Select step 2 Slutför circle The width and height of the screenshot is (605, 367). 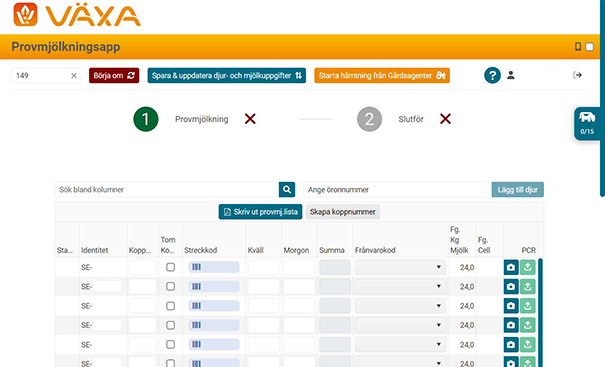[x=370, y=119]
